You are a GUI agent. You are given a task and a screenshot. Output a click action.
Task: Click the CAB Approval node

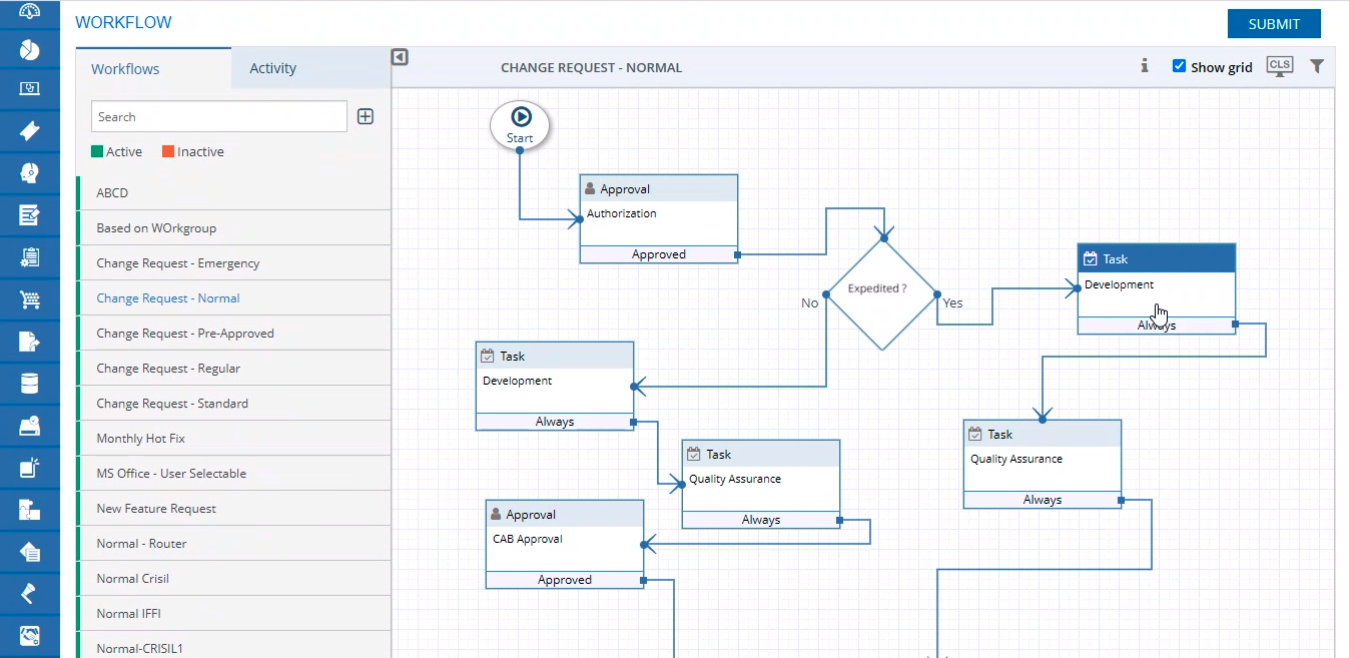click(564, 544)
